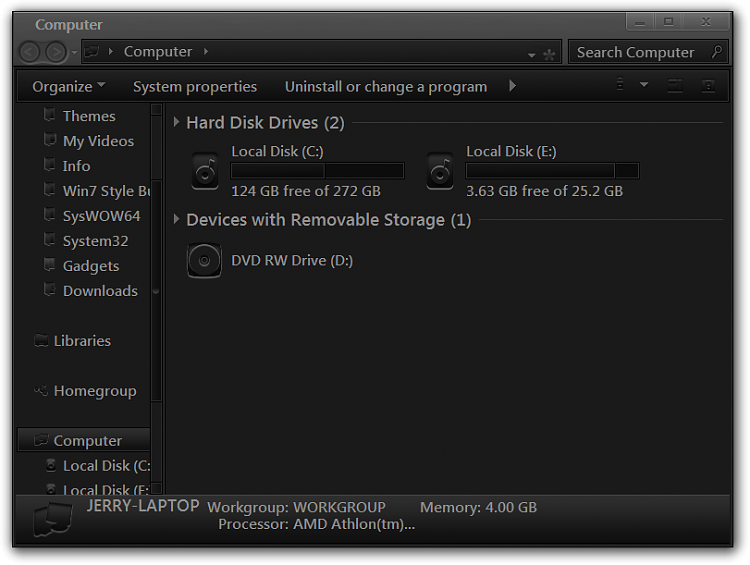The height and width of the screenshot is (565, 750).
Task: Click Local Disk (C:) label
Action: (277, 152)
